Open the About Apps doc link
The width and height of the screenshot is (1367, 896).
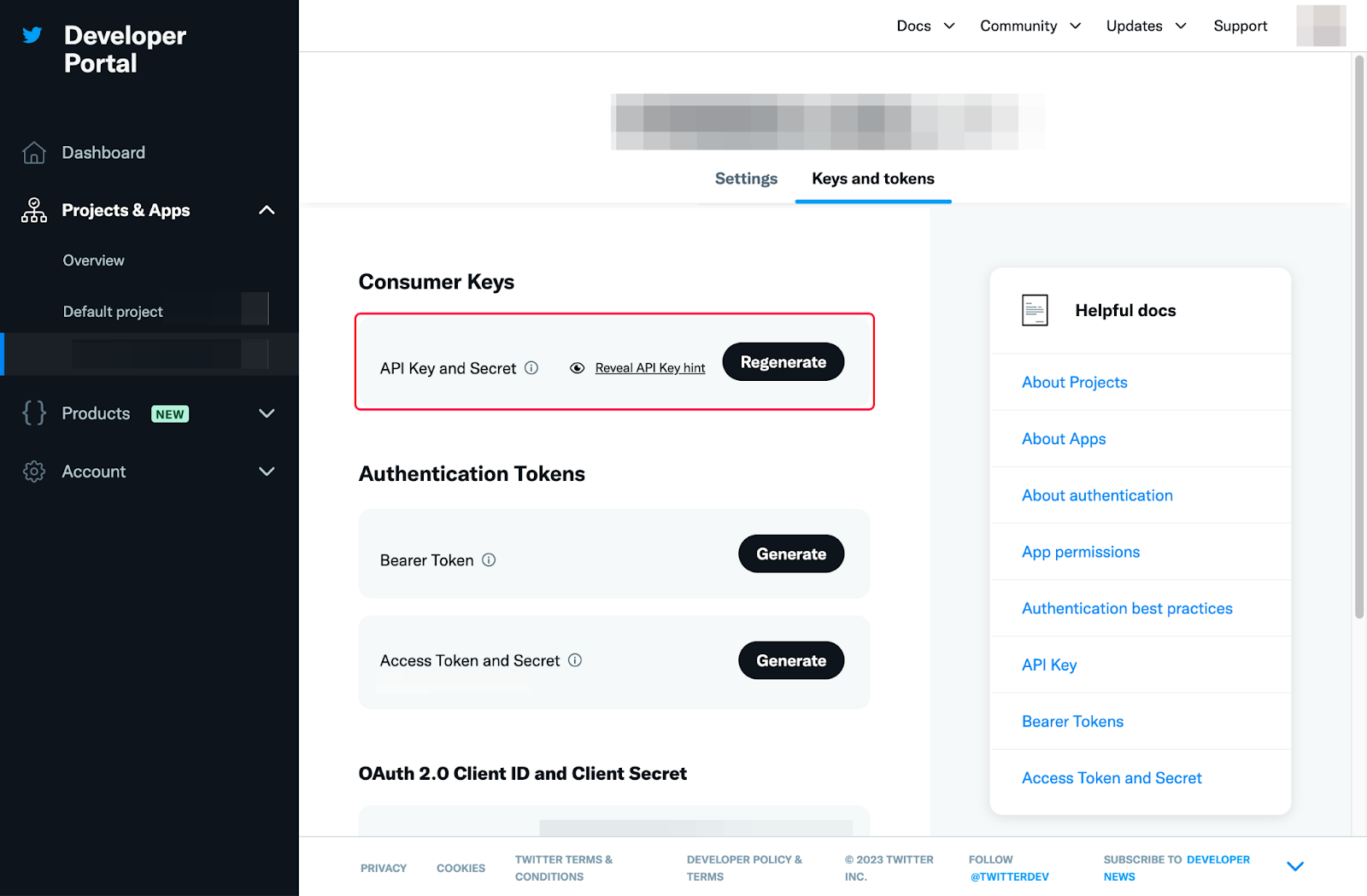pos(1064,439)
